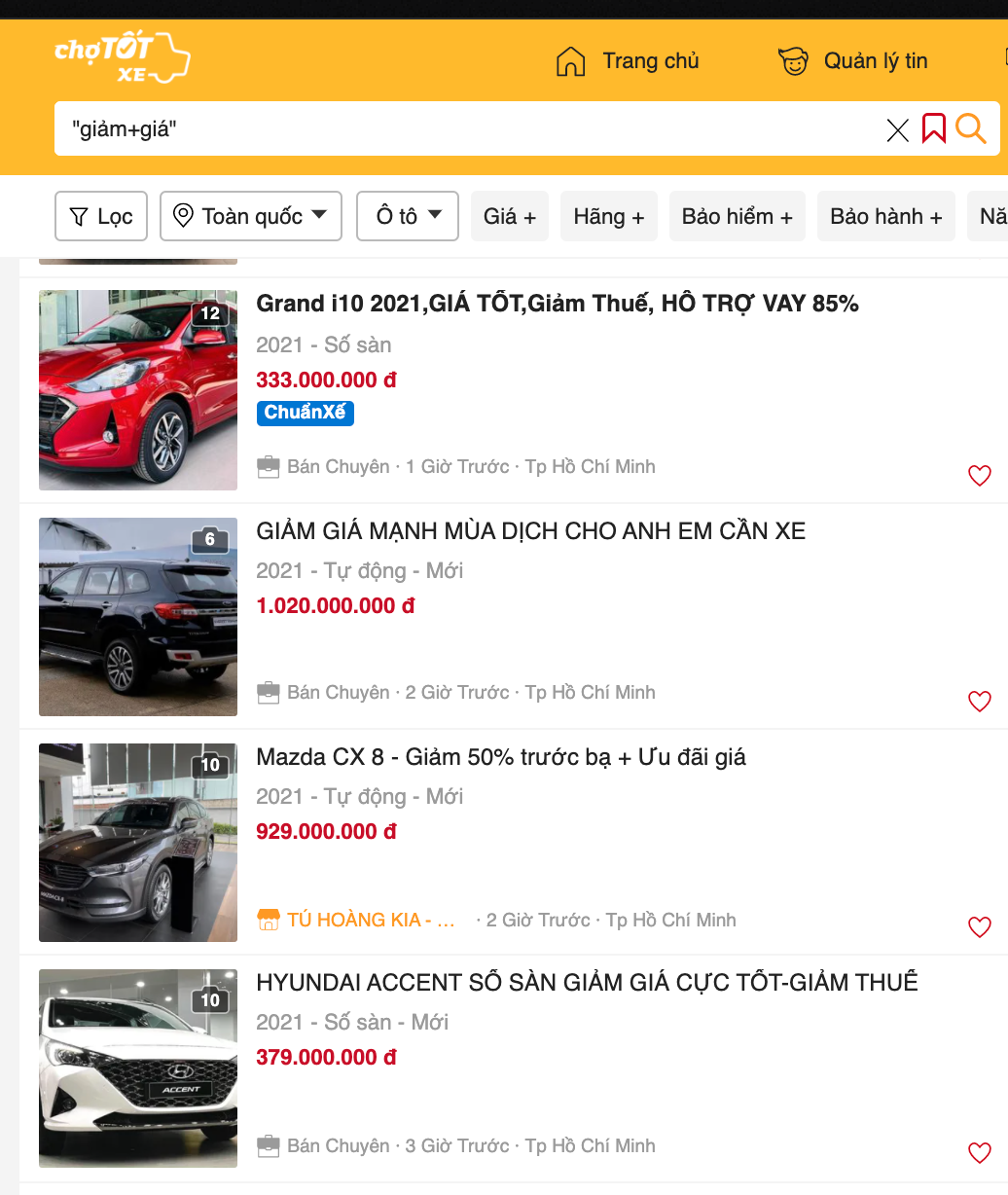Add the Hãng brand filter
Image resolution: width=1008 pixels, height=1195 pixels.
pos(609,216)
